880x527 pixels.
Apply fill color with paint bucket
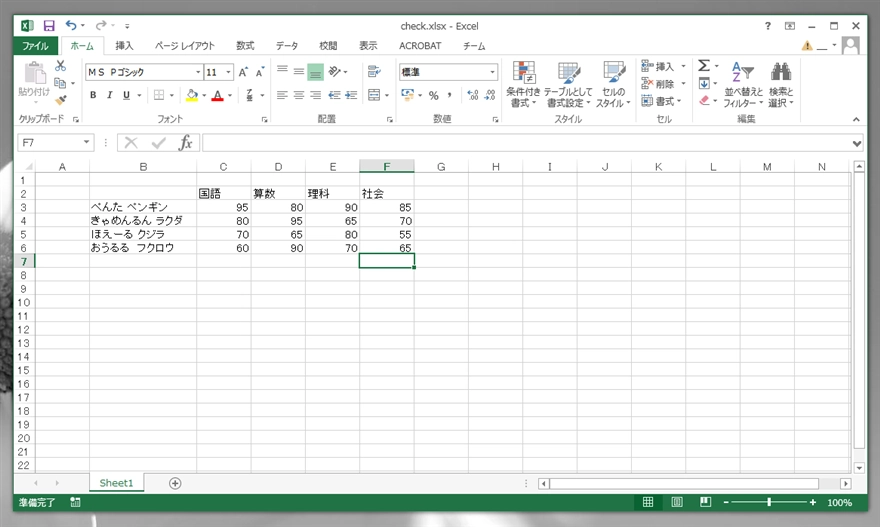point(192,95)
